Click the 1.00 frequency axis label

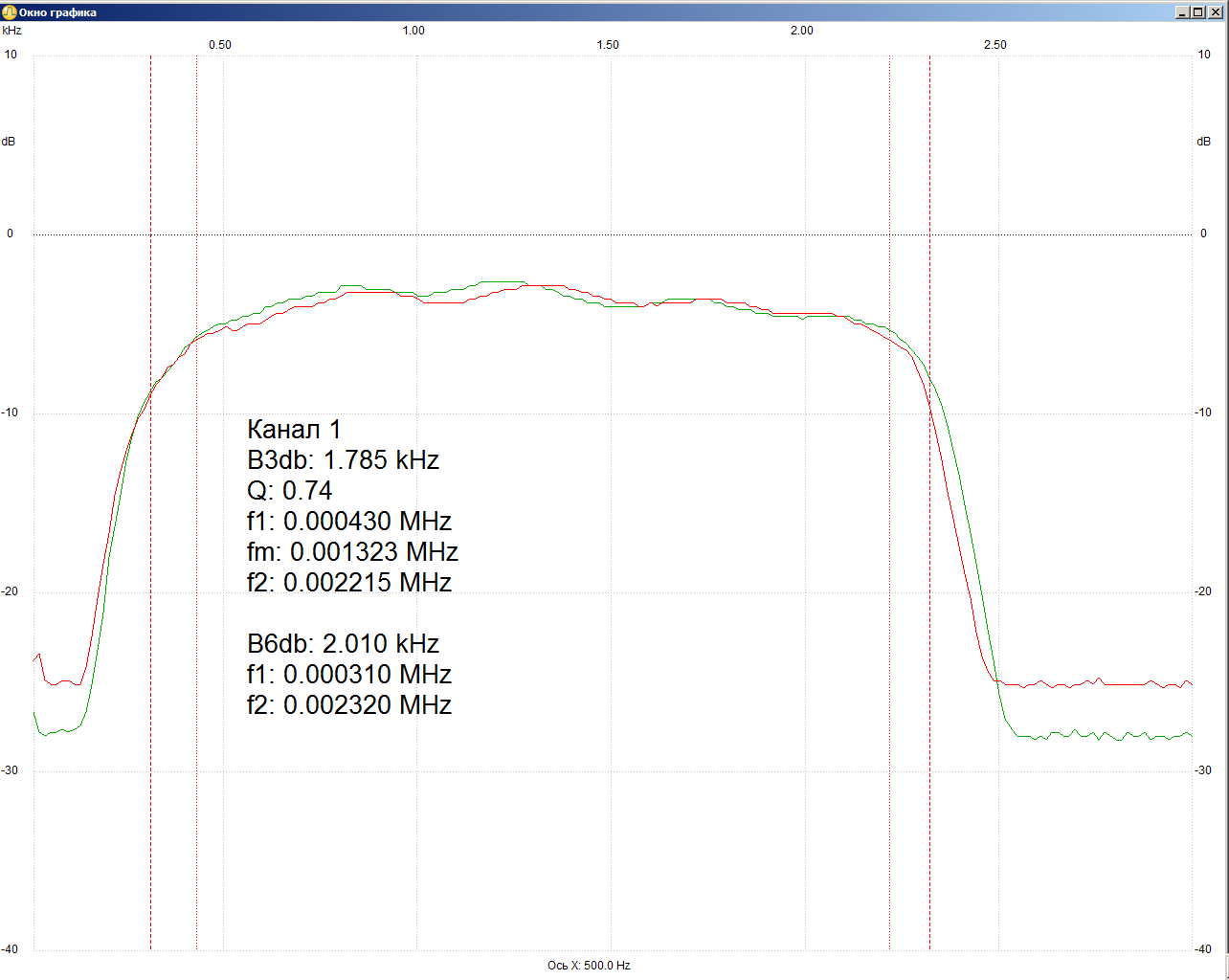point(413,31)
